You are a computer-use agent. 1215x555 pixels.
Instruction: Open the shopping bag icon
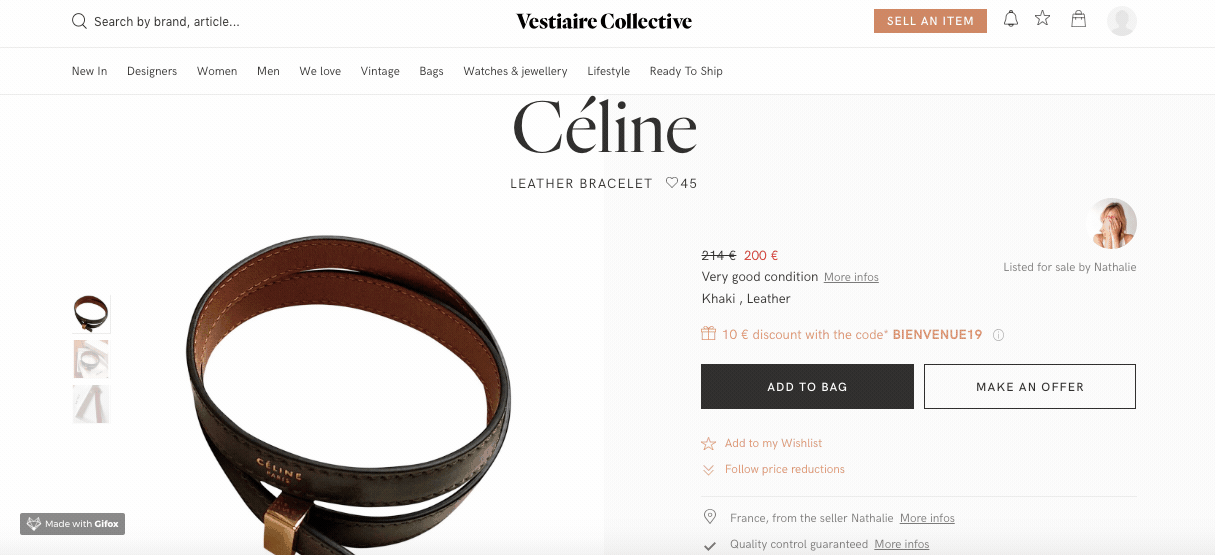point(1078,19)
